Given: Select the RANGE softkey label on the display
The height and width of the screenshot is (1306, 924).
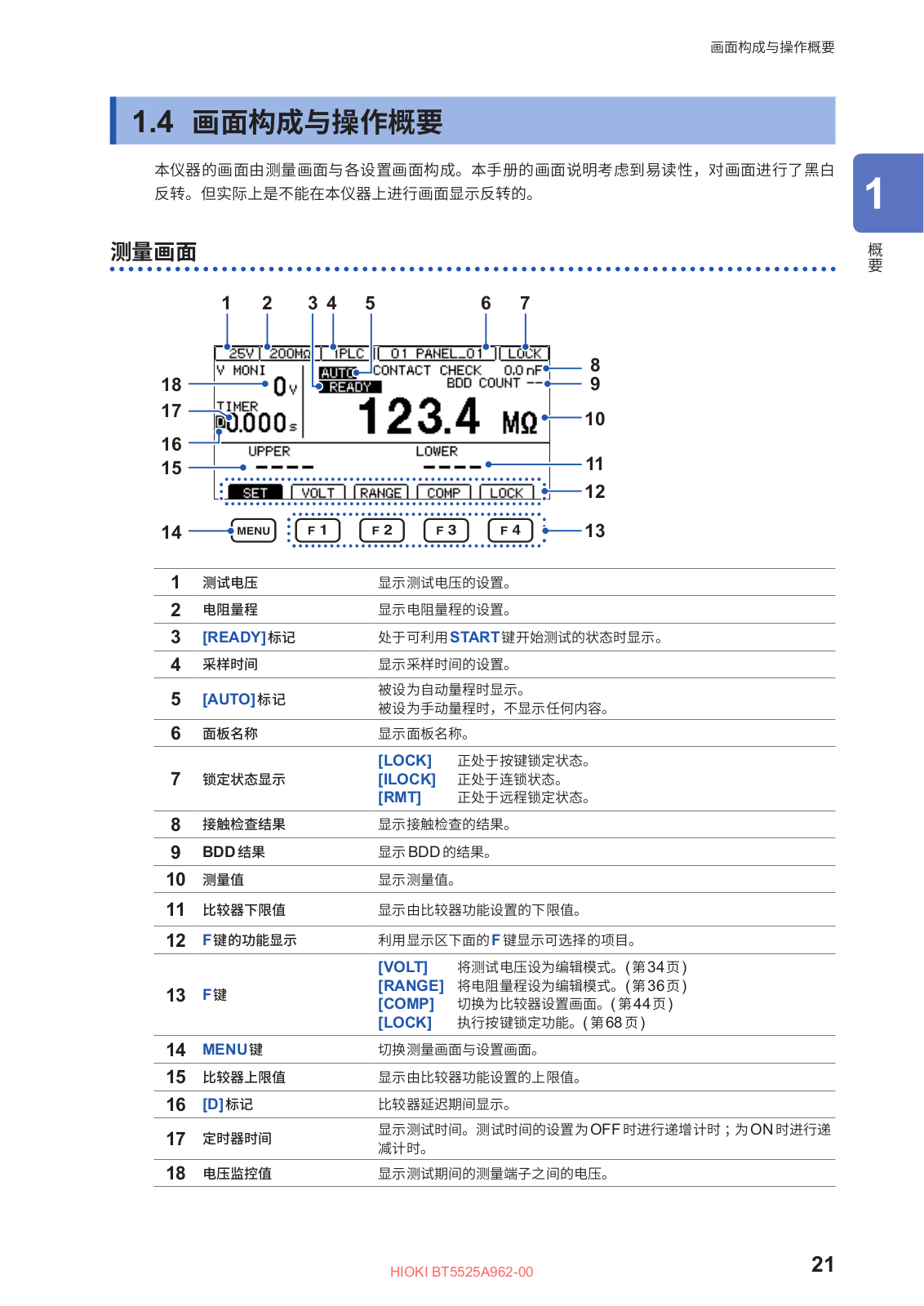Looking at the screenshot, I should click(381, 493).
